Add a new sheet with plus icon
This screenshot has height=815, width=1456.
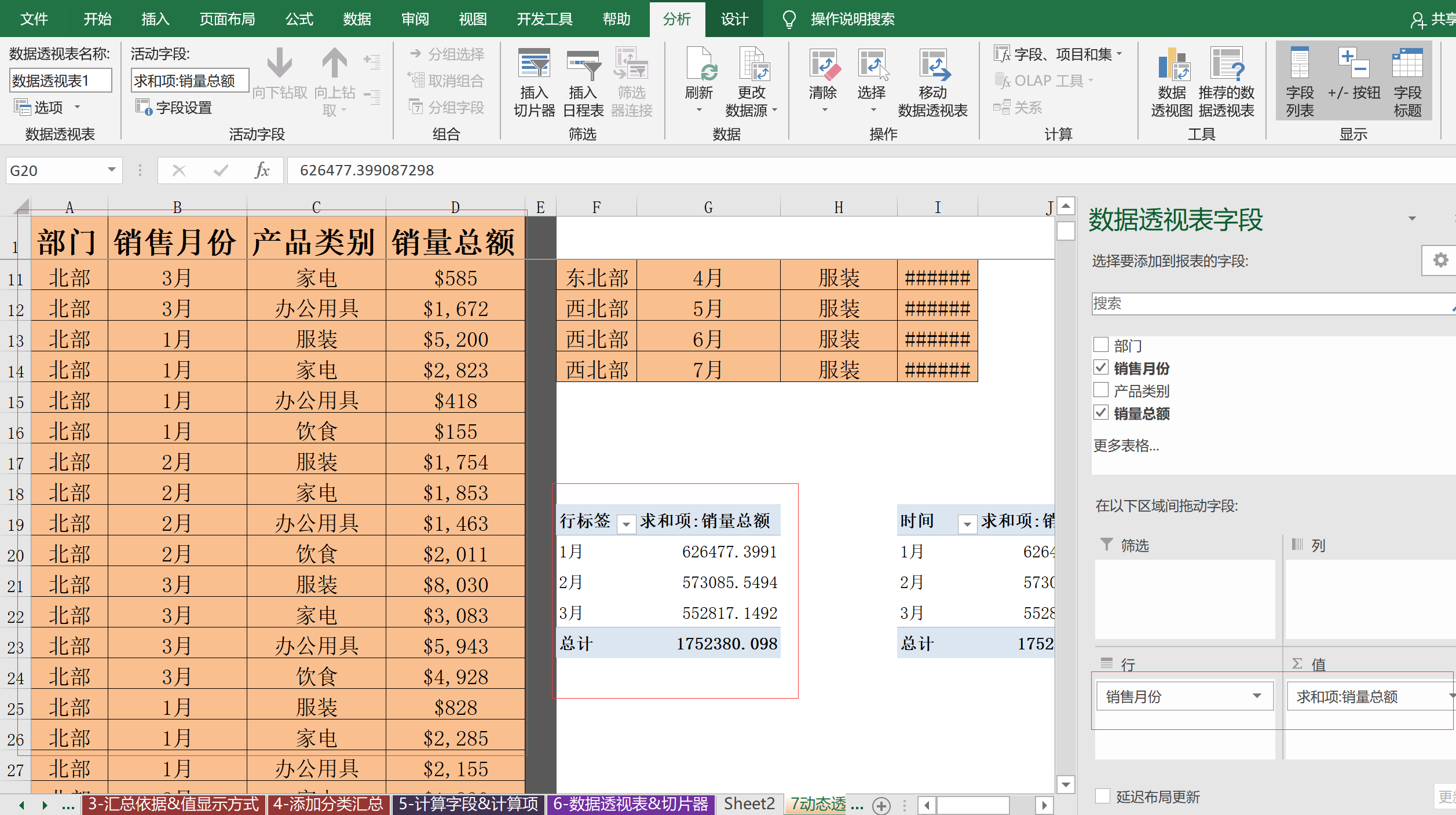(x=881, y=805)
